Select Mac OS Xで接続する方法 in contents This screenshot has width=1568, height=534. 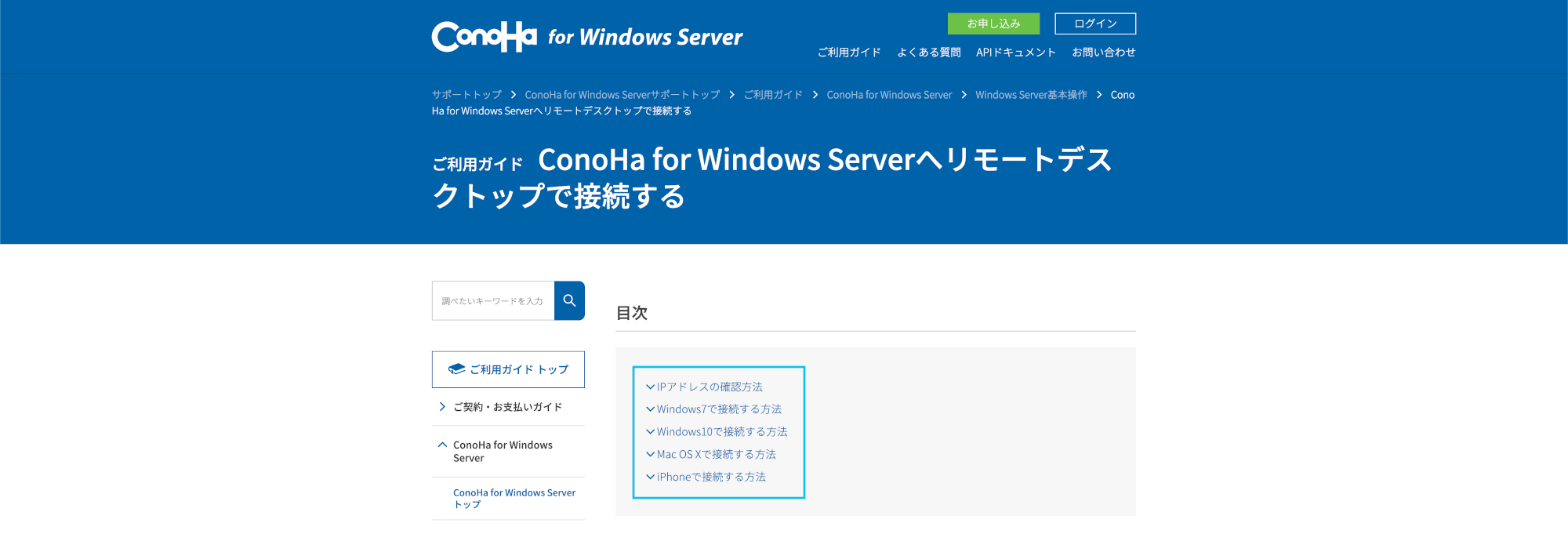pos(716,455)
